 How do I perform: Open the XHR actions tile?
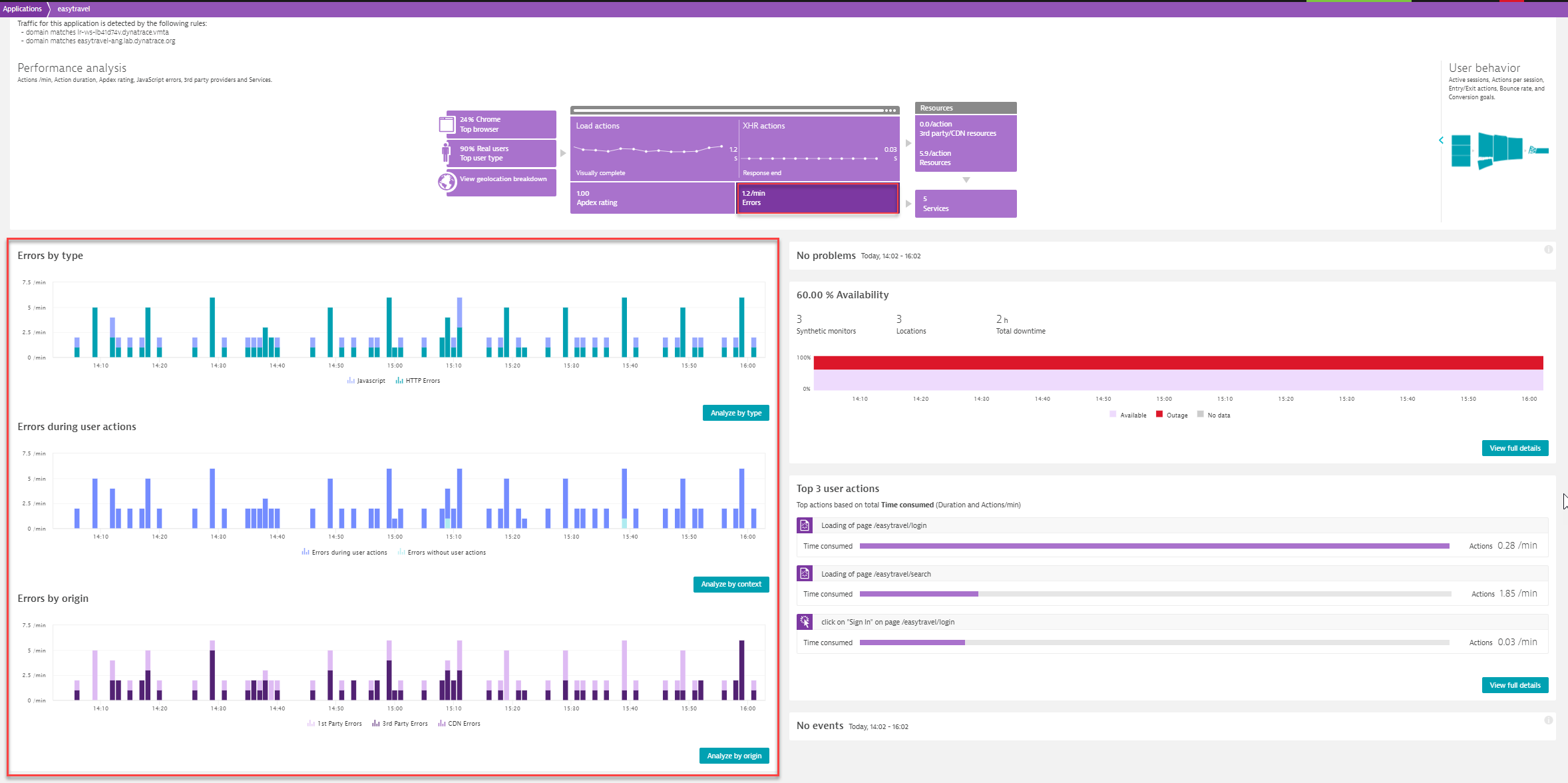819,148
